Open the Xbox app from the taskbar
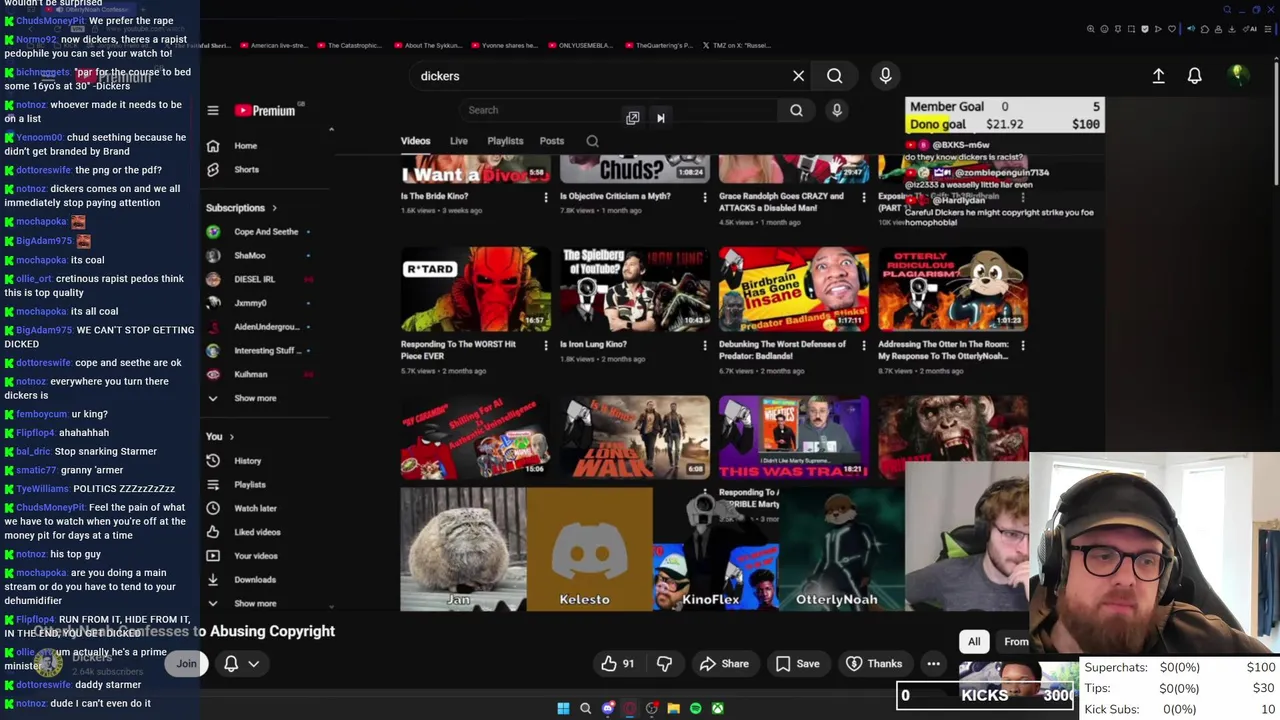 point(717,709)
